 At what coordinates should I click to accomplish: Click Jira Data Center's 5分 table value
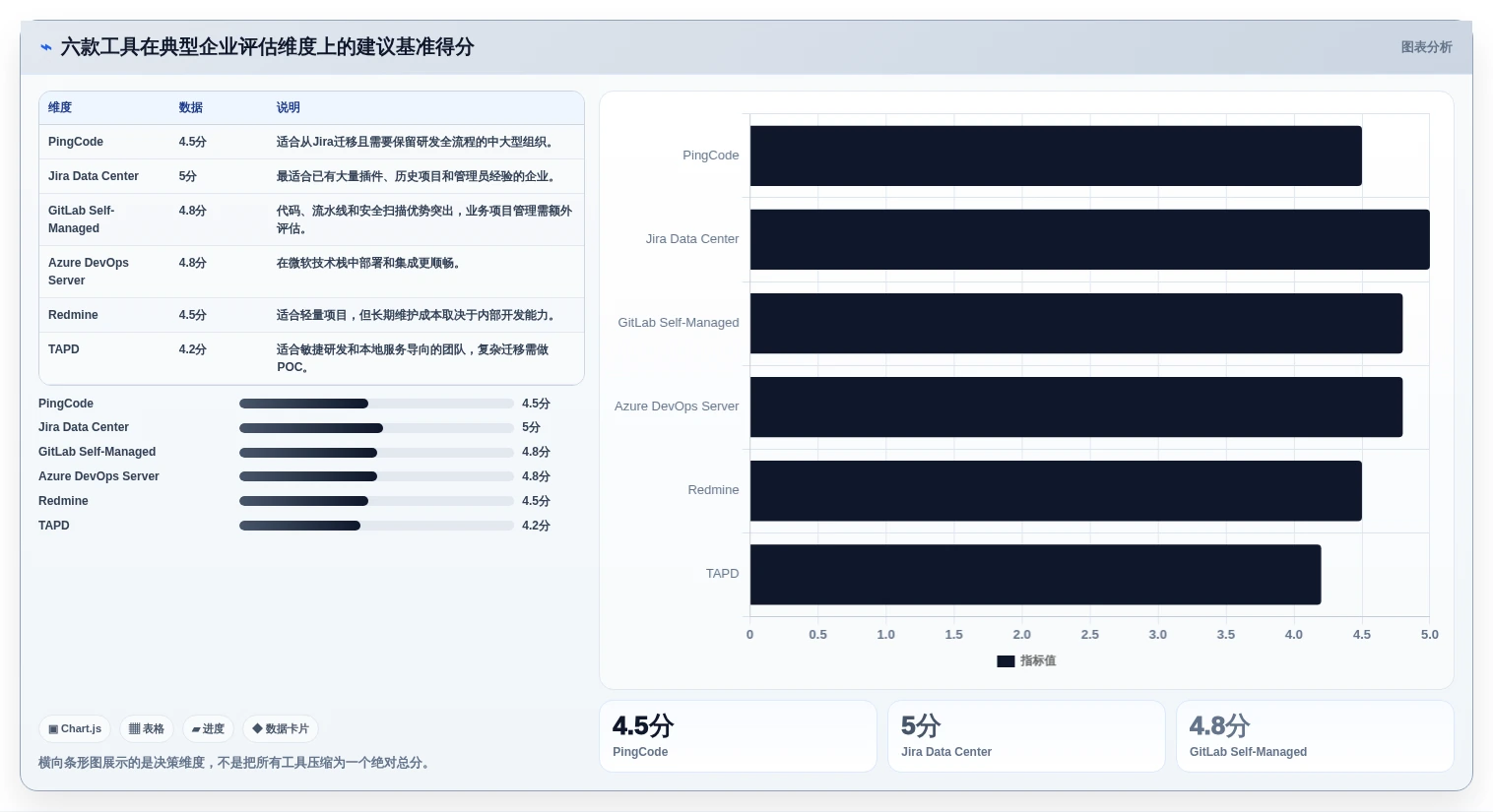point(187,176)
